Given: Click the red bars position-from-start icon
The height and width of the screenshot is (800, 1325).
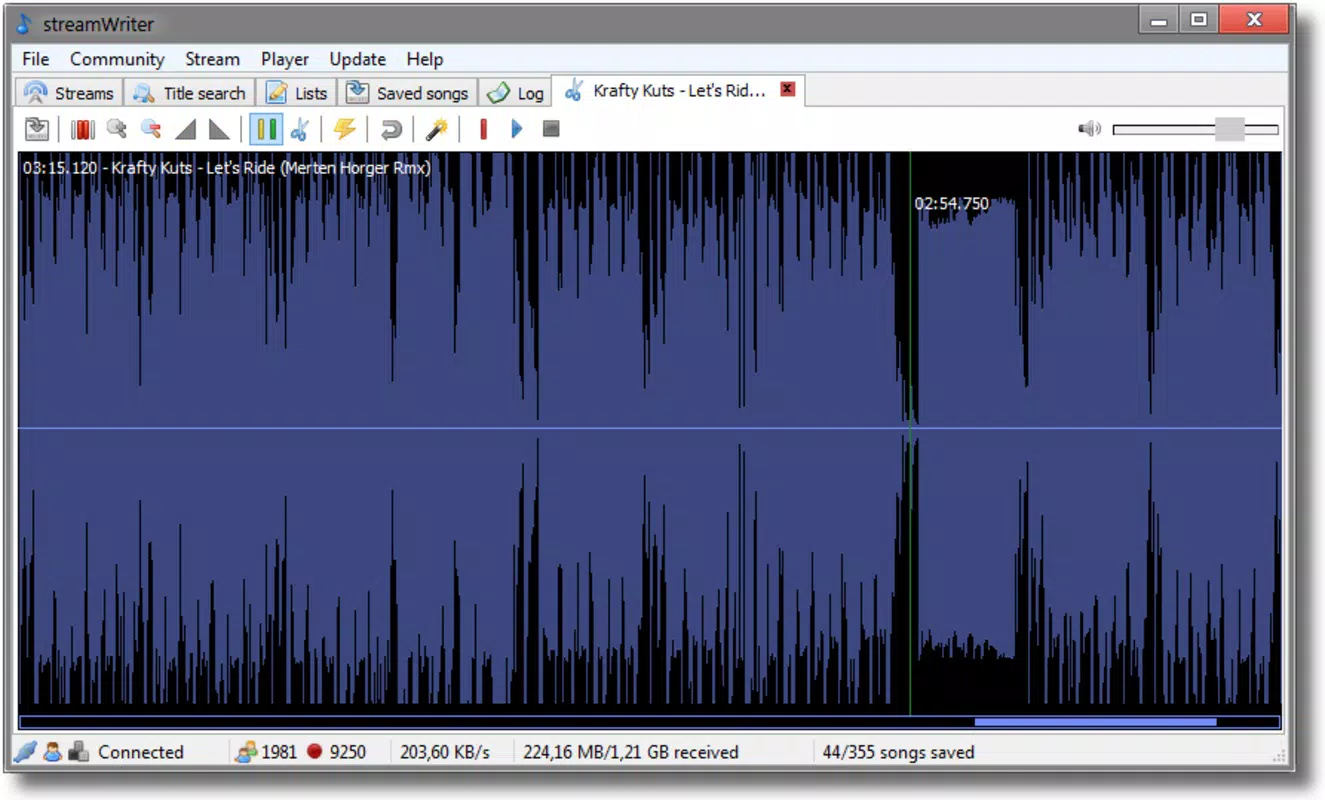Looking at the screenshot, I should pyautogui.click(x=83, y=129).
